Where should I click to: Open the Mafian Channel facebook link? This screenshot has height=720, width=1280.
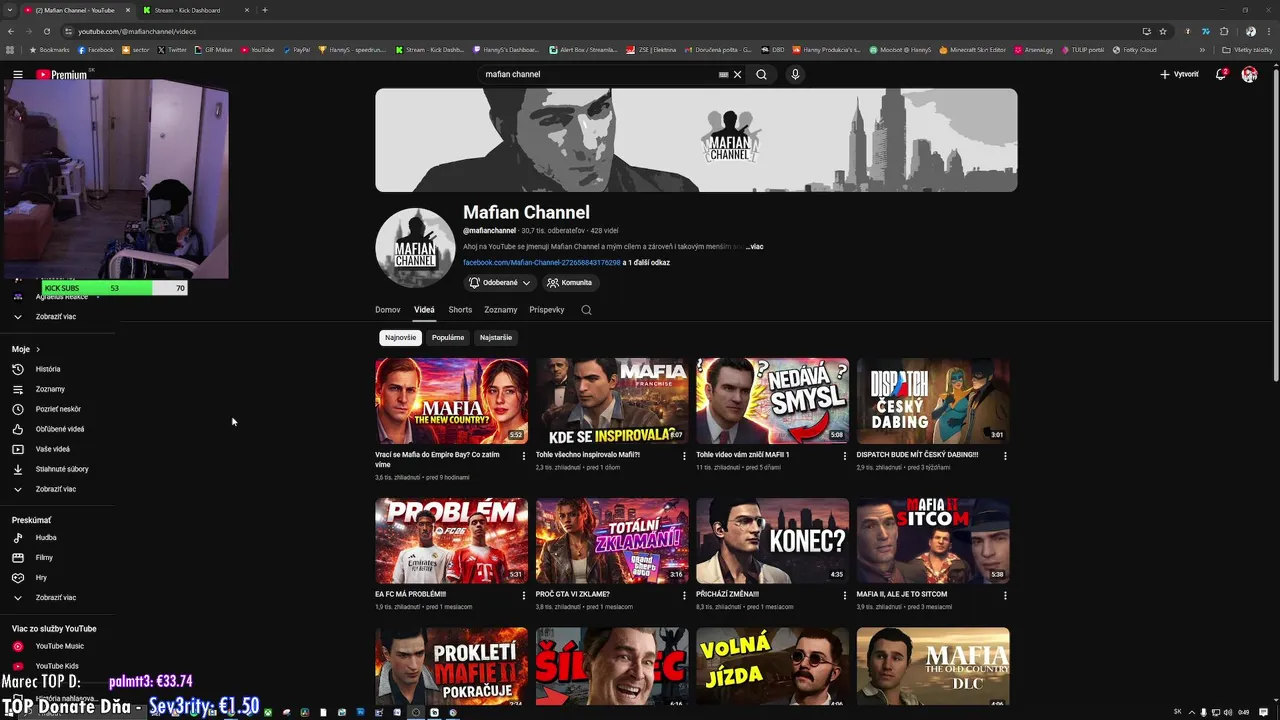(x=541, y=263)
